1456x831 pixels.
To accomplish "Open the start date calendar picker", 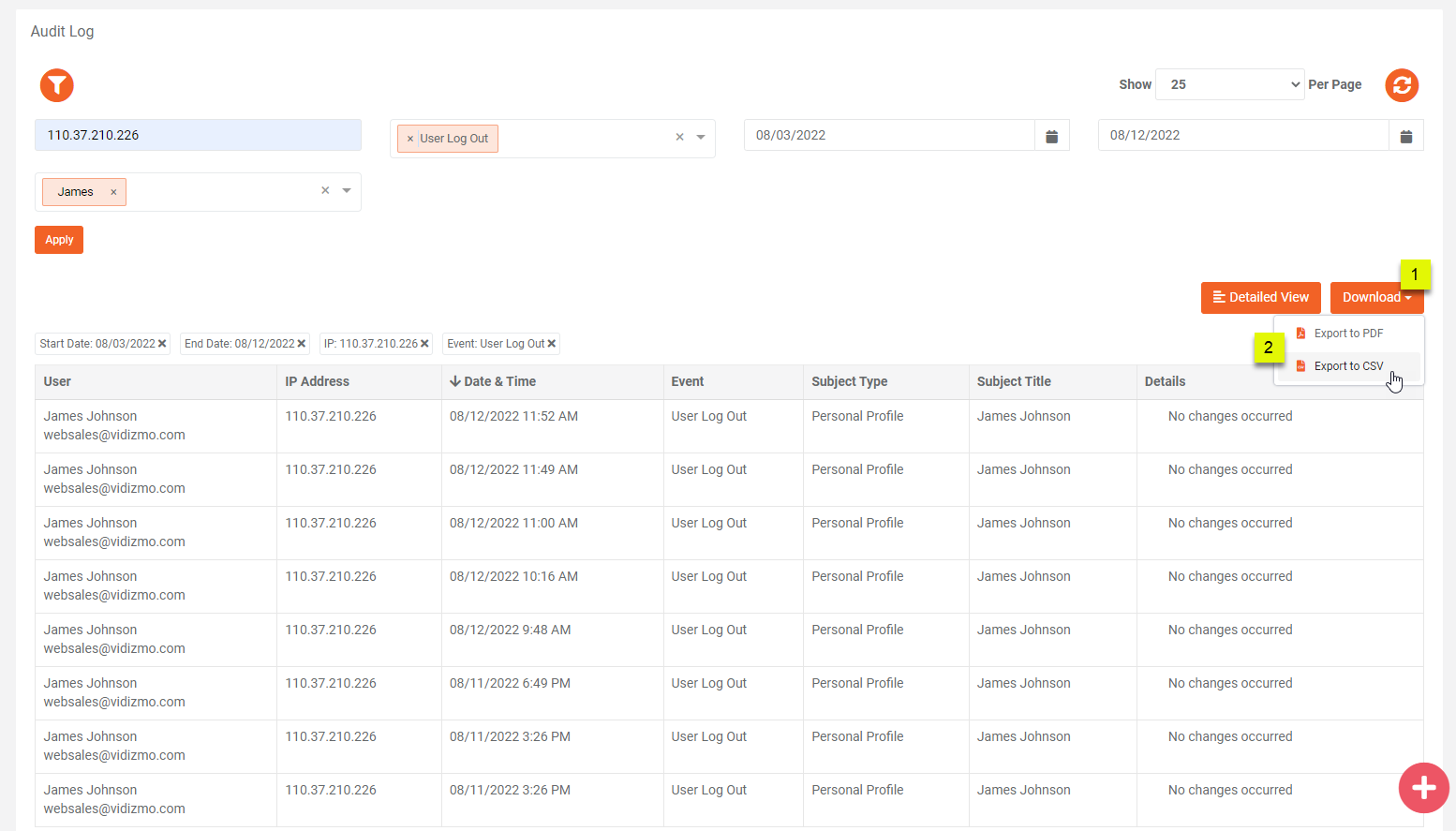I will 1051,136.
